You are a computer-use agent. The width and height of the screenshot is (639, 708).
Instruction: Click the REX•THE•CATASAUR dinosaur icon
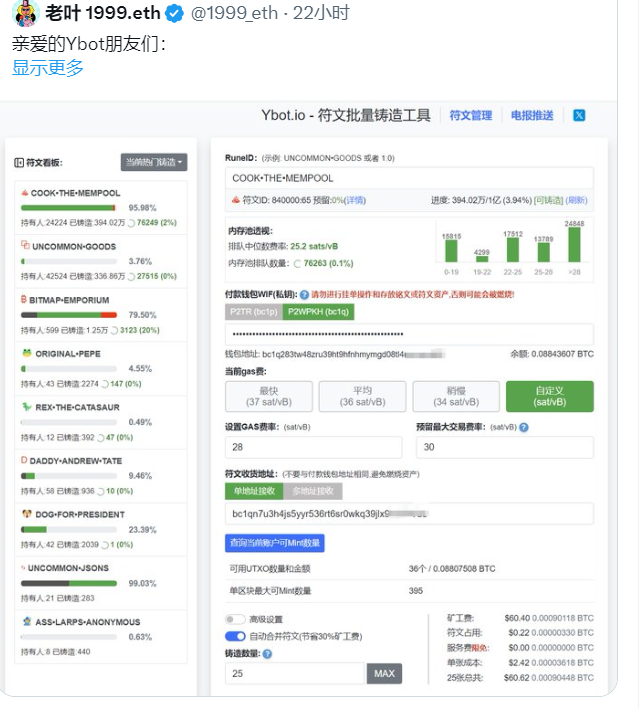pos(27,406)
